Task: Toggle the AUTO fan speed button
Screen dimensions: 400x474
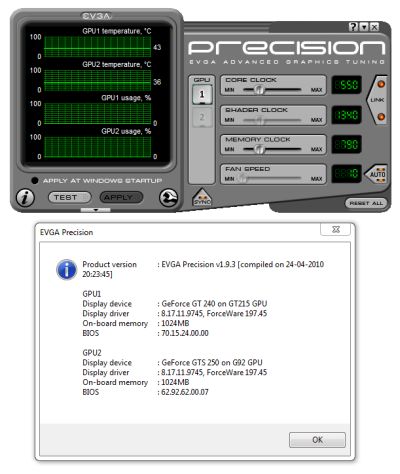Action: click(377, 174)
